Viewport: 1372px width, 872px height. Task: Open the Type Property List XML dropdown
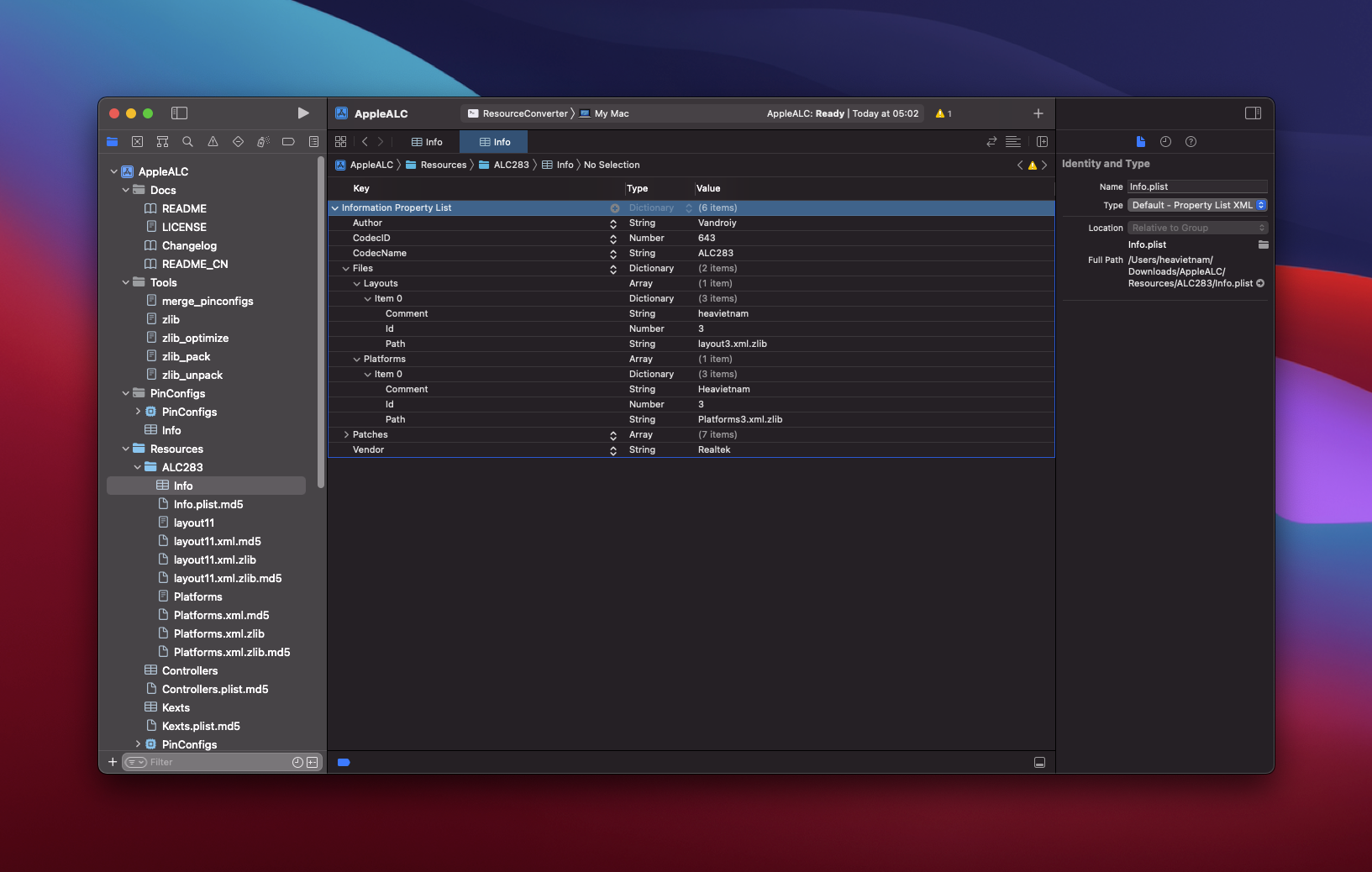pyautogui.click(x=1197, y=205)
